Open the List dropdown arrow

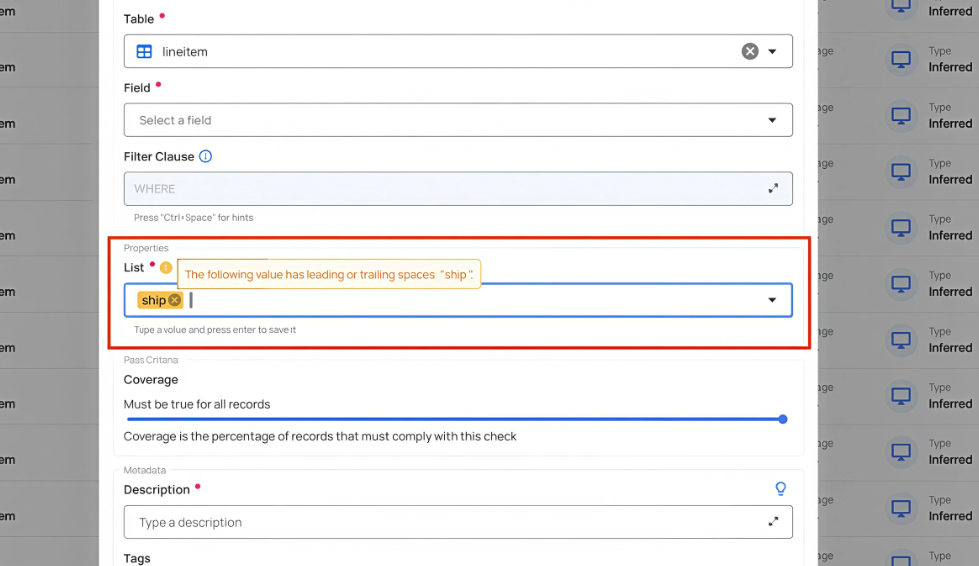[772, 300]
